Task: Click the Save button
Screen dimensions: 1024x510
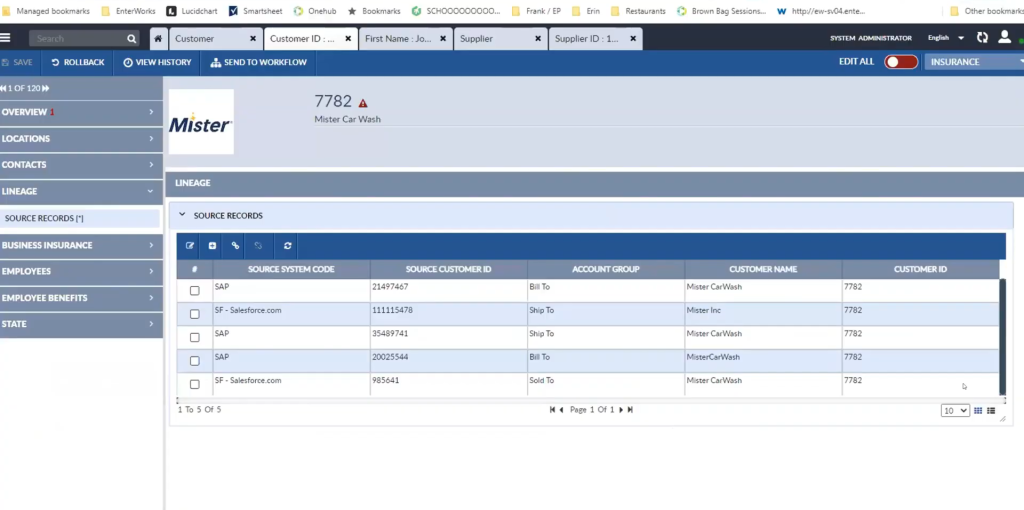Action: 17,63
